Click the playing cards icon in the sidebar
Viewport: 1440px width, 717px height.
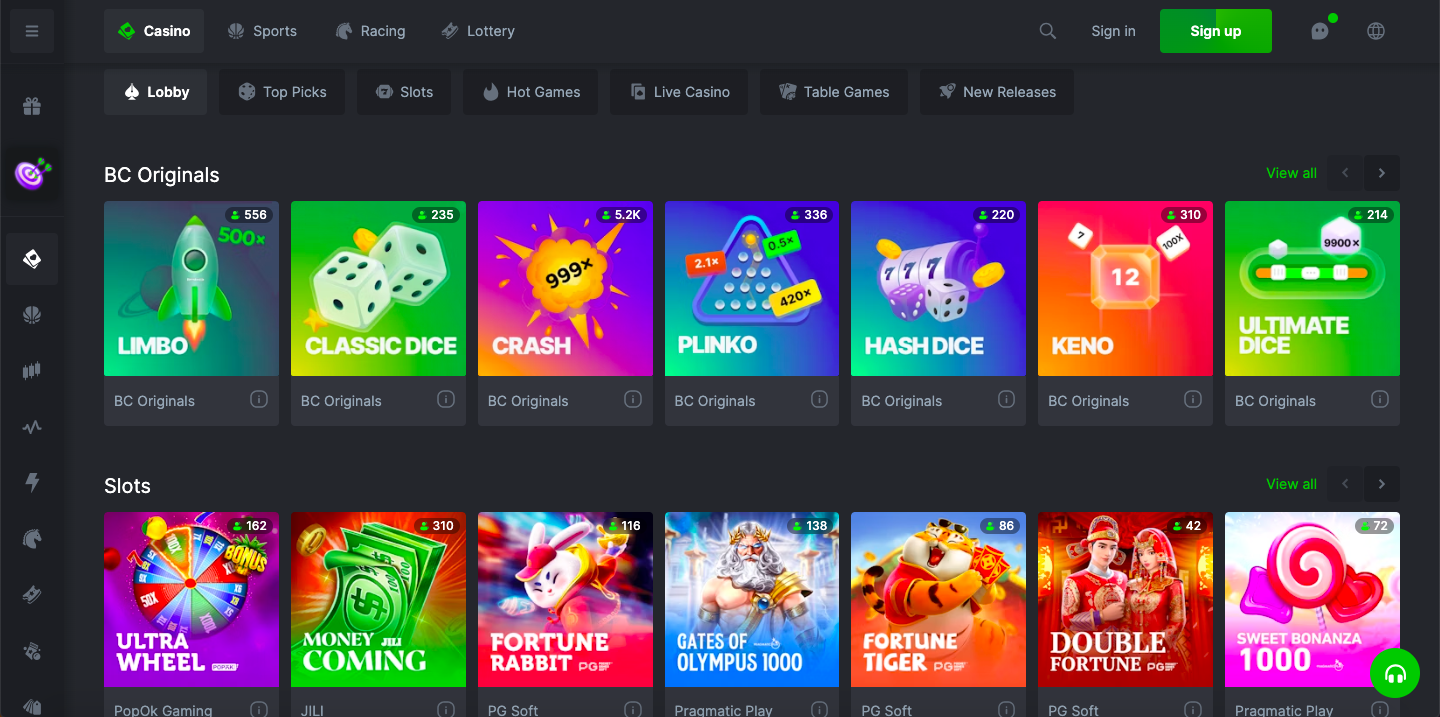[x=32, y=258]
